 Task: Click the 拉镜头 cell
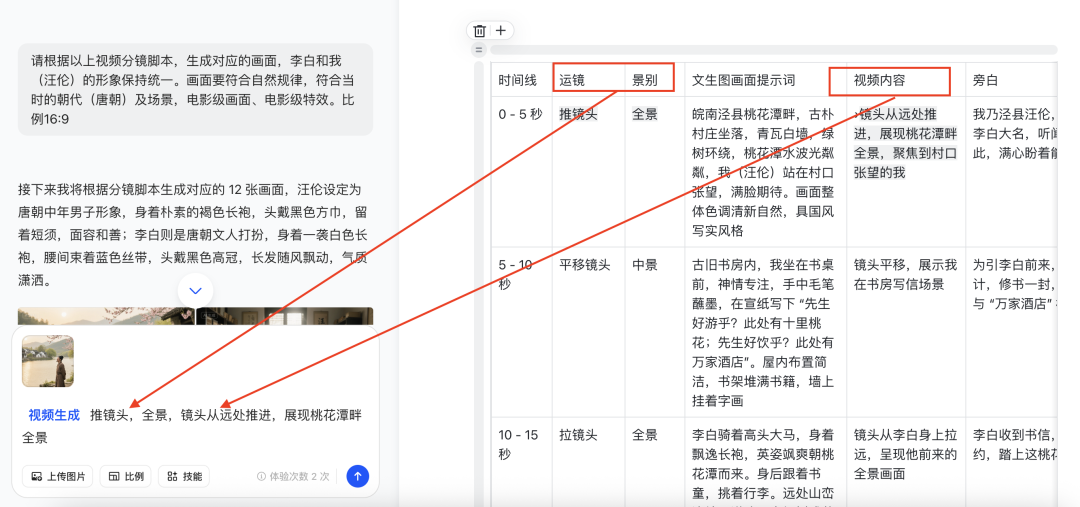(588, 462)
